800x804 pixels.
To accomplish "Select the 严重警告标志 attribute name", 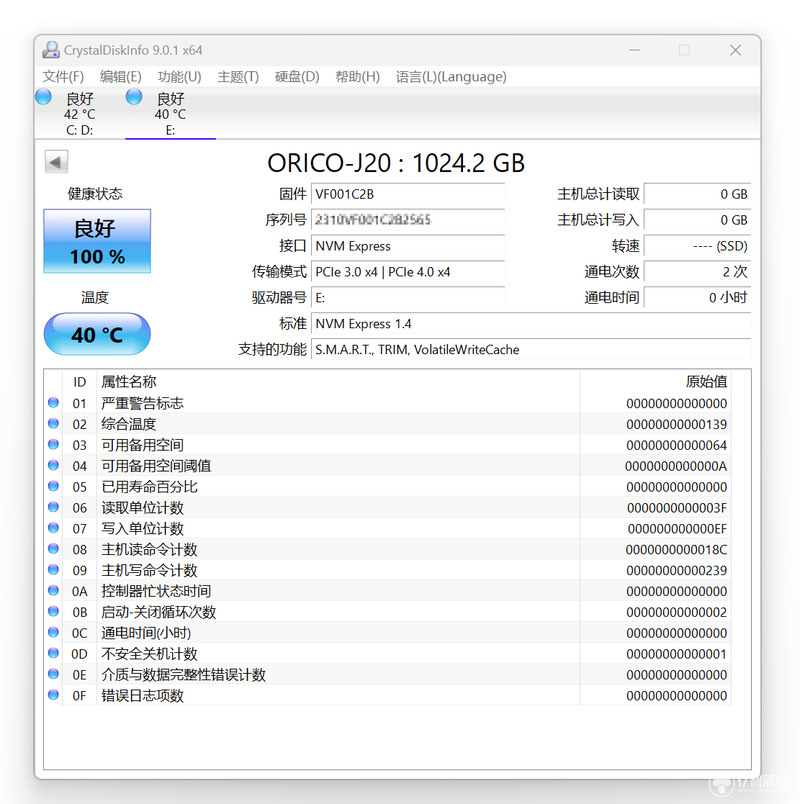I will (x=142, y=404).
